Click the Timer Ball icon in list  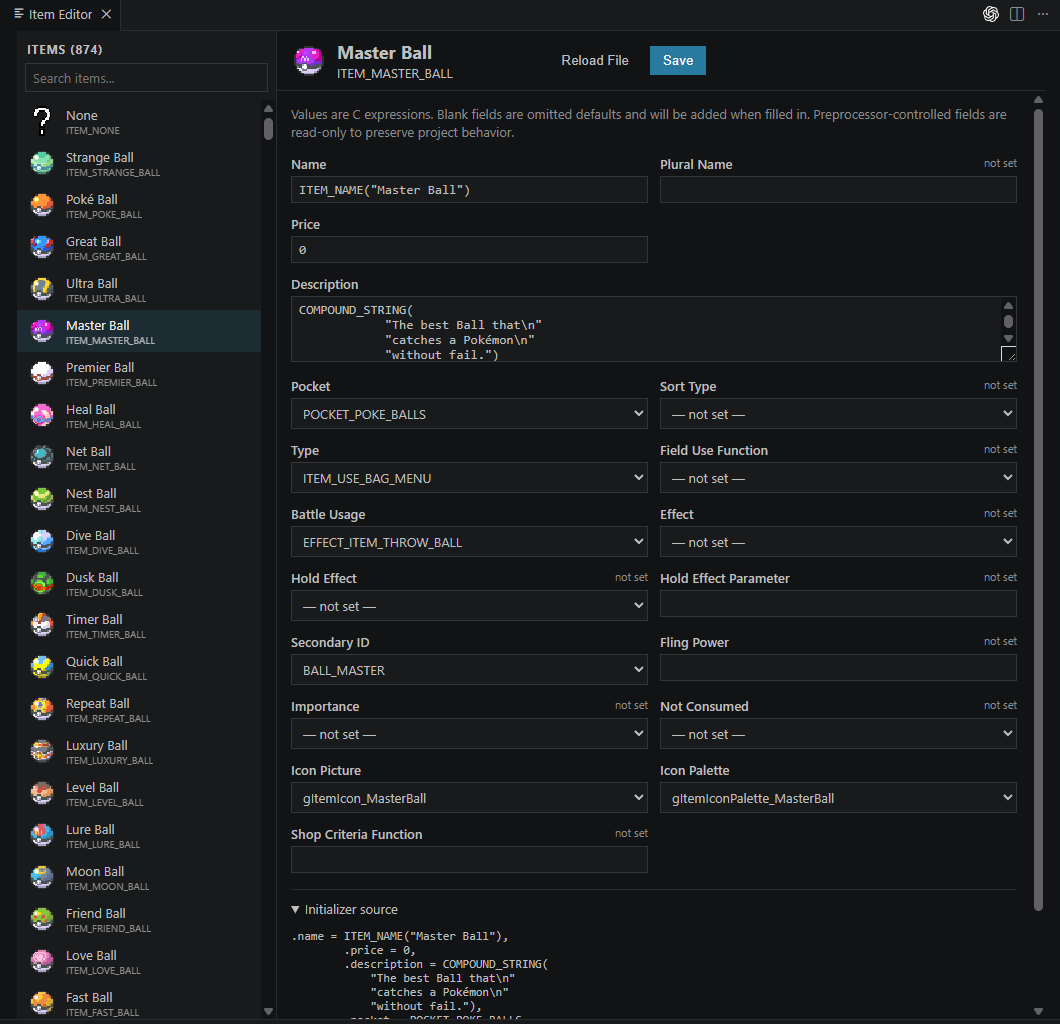coord(42,625)
